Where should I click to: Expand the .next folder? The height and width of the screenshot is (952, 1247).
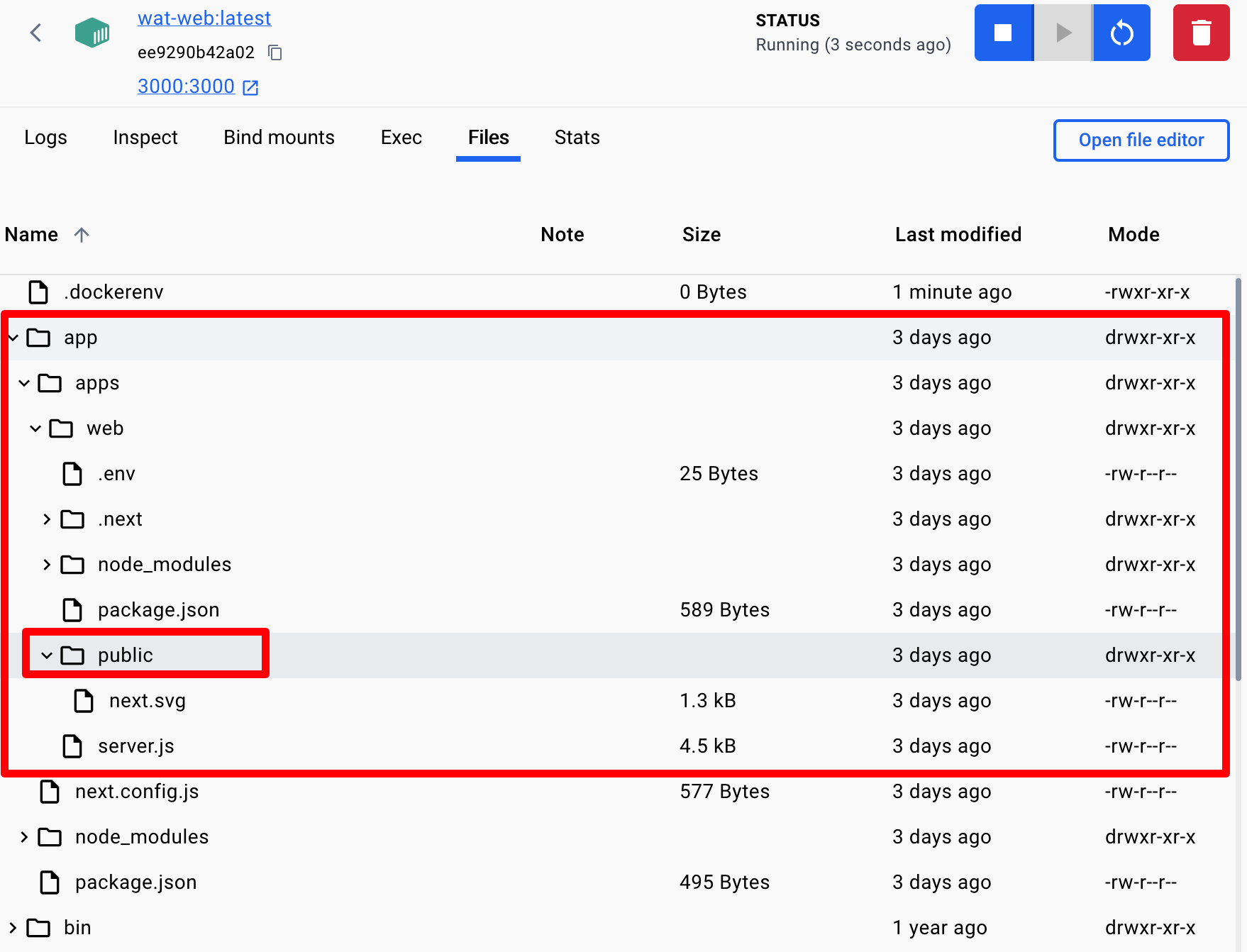(x=47, y=519)
